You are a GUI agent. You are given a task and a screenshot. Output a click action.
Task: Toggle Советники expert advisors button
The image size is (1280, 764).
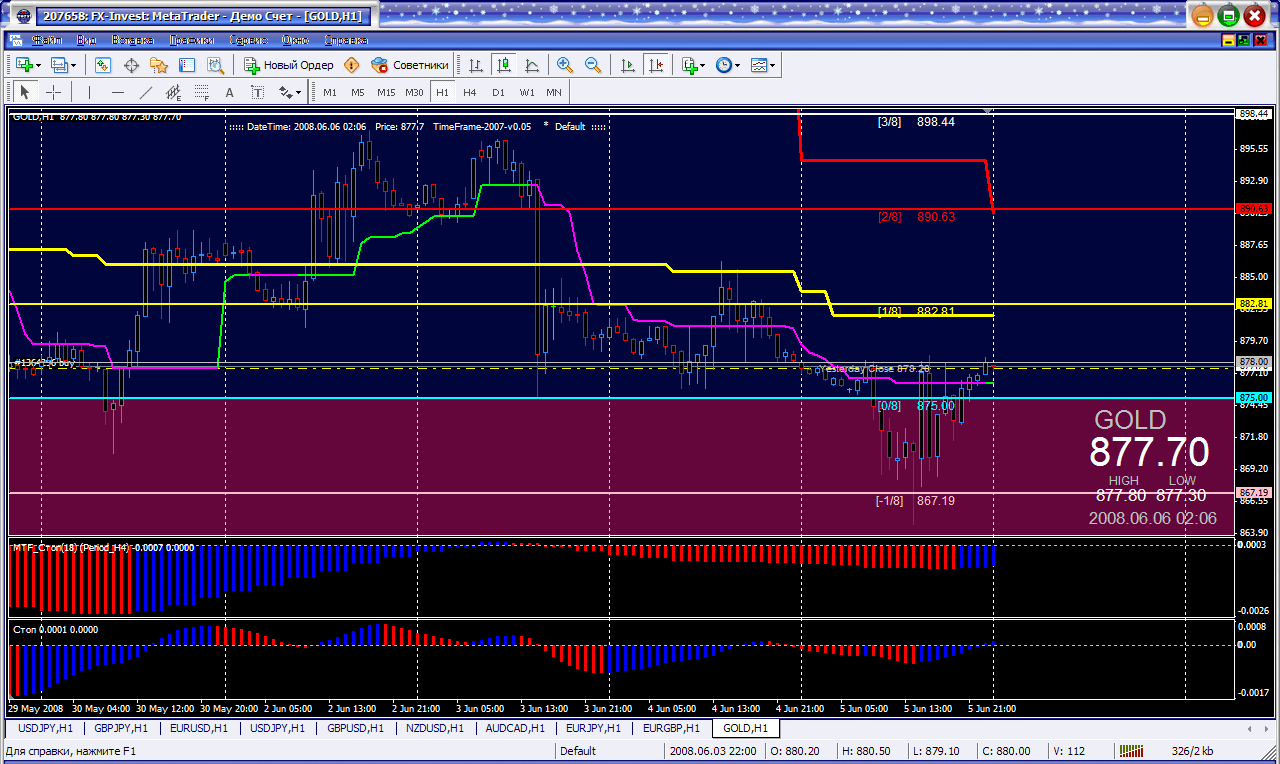[409, 65]
